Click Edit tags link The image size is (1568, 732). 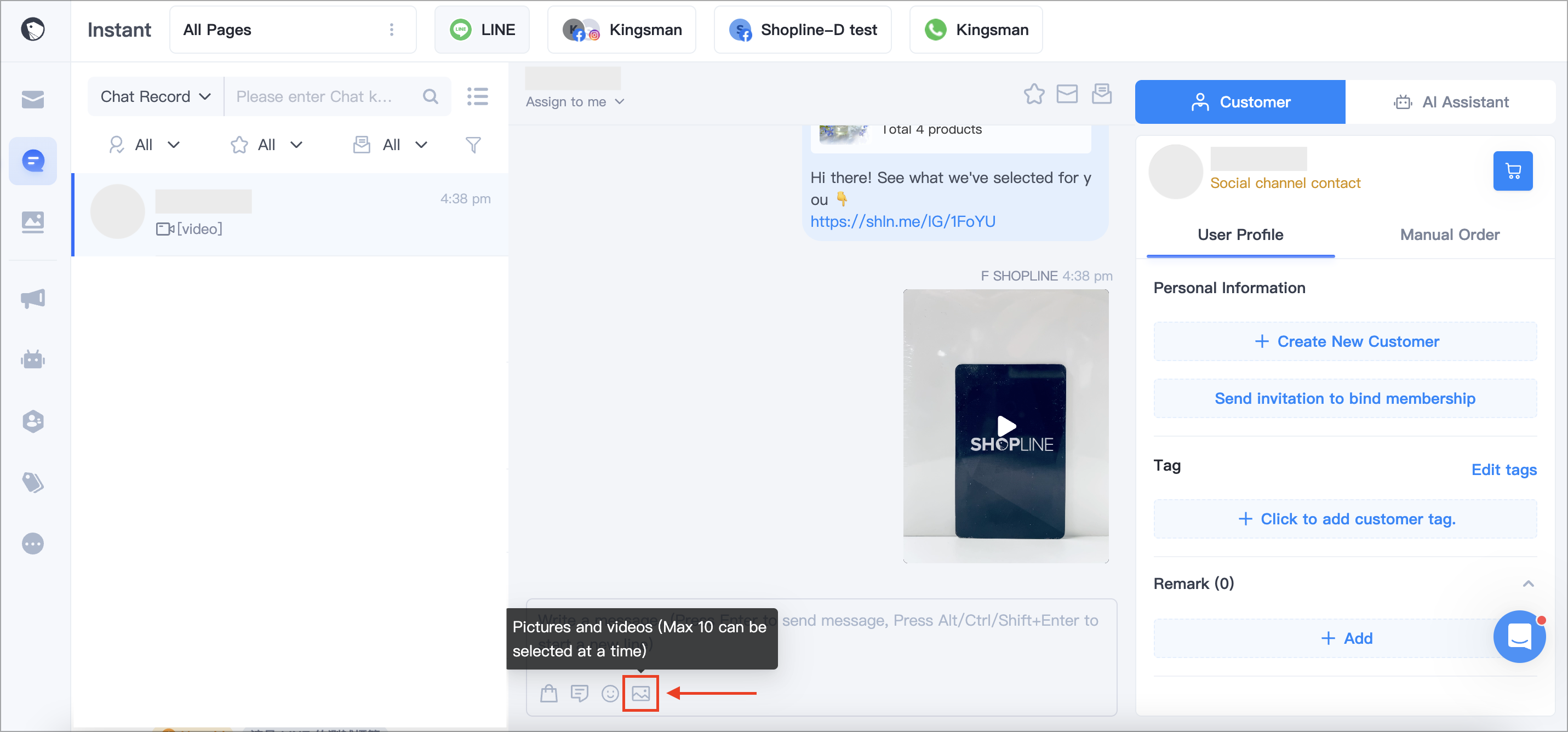click(x=1503, y=470)
